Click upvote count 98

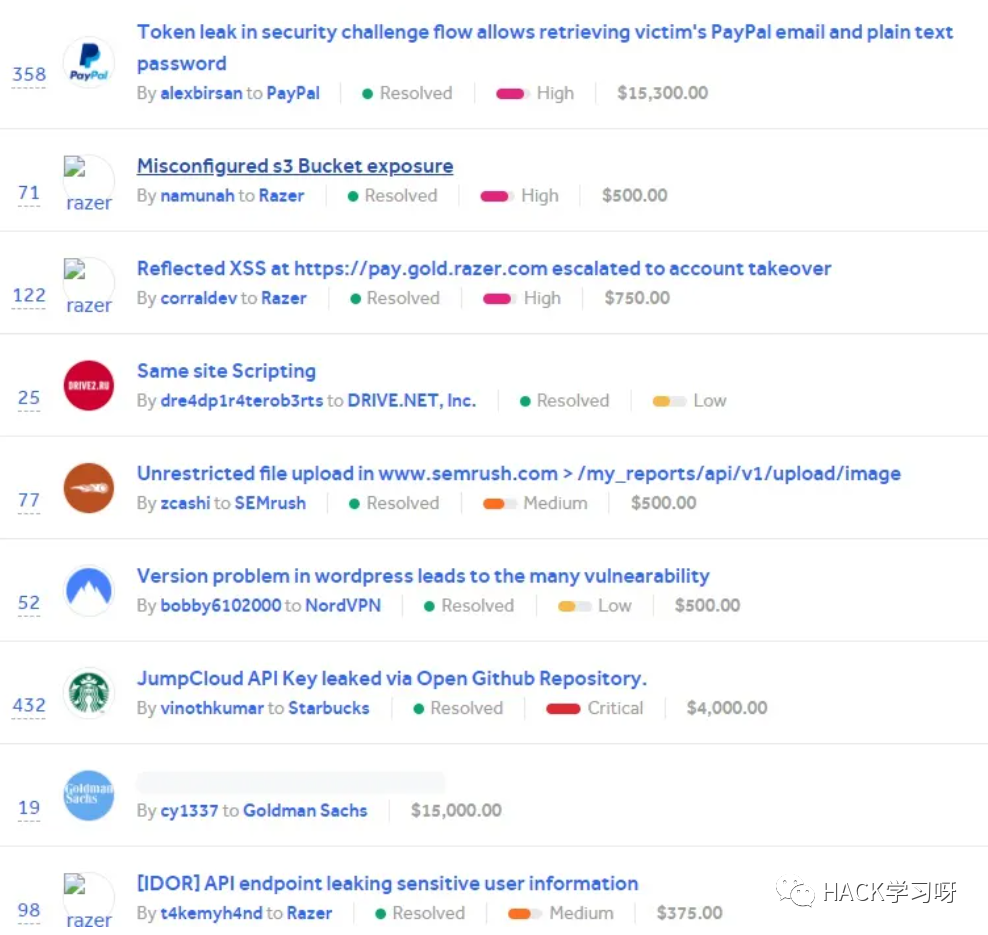click(29, 910)
